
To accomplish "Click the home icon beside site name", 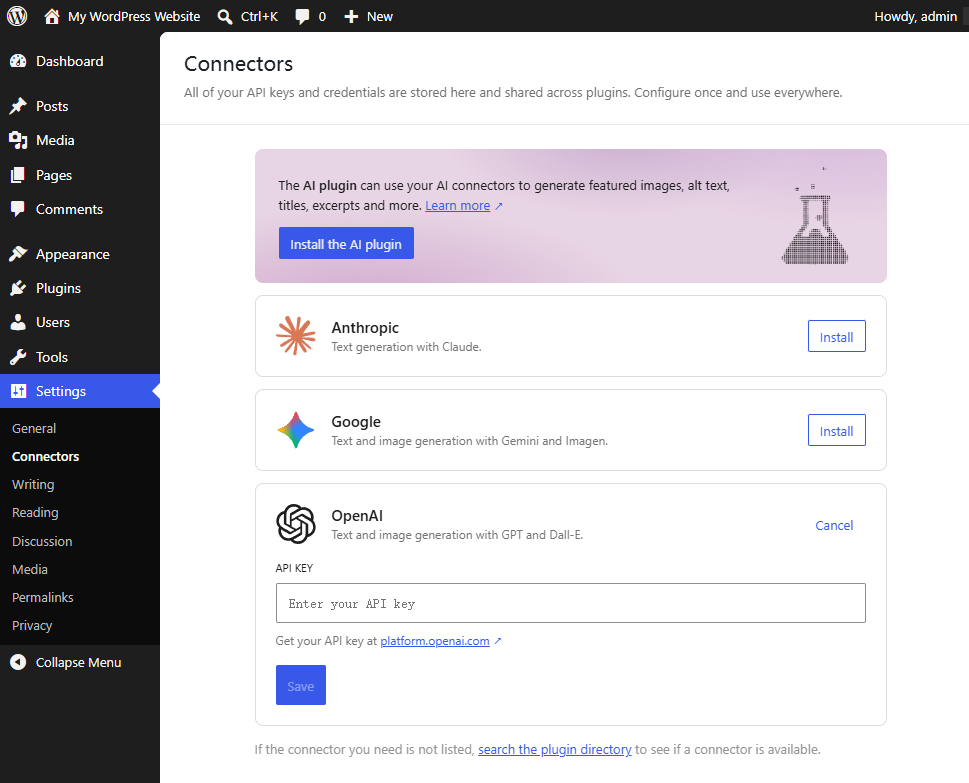I will pos(52,16).
